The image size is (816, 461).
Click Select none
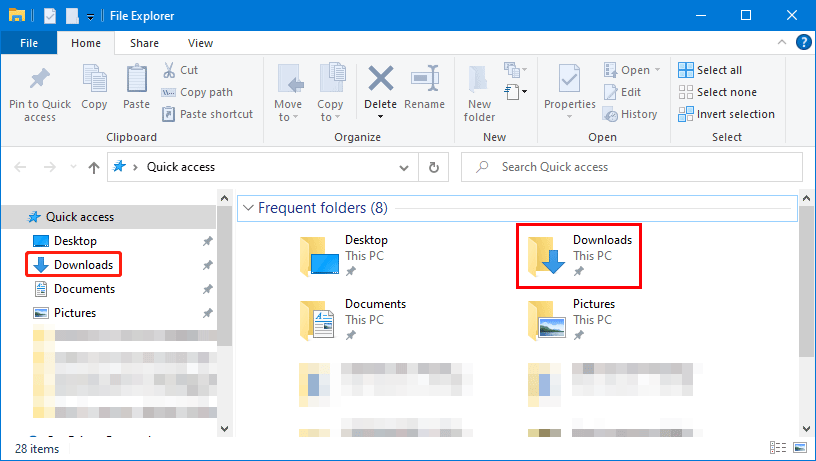(x=718, y=92)
